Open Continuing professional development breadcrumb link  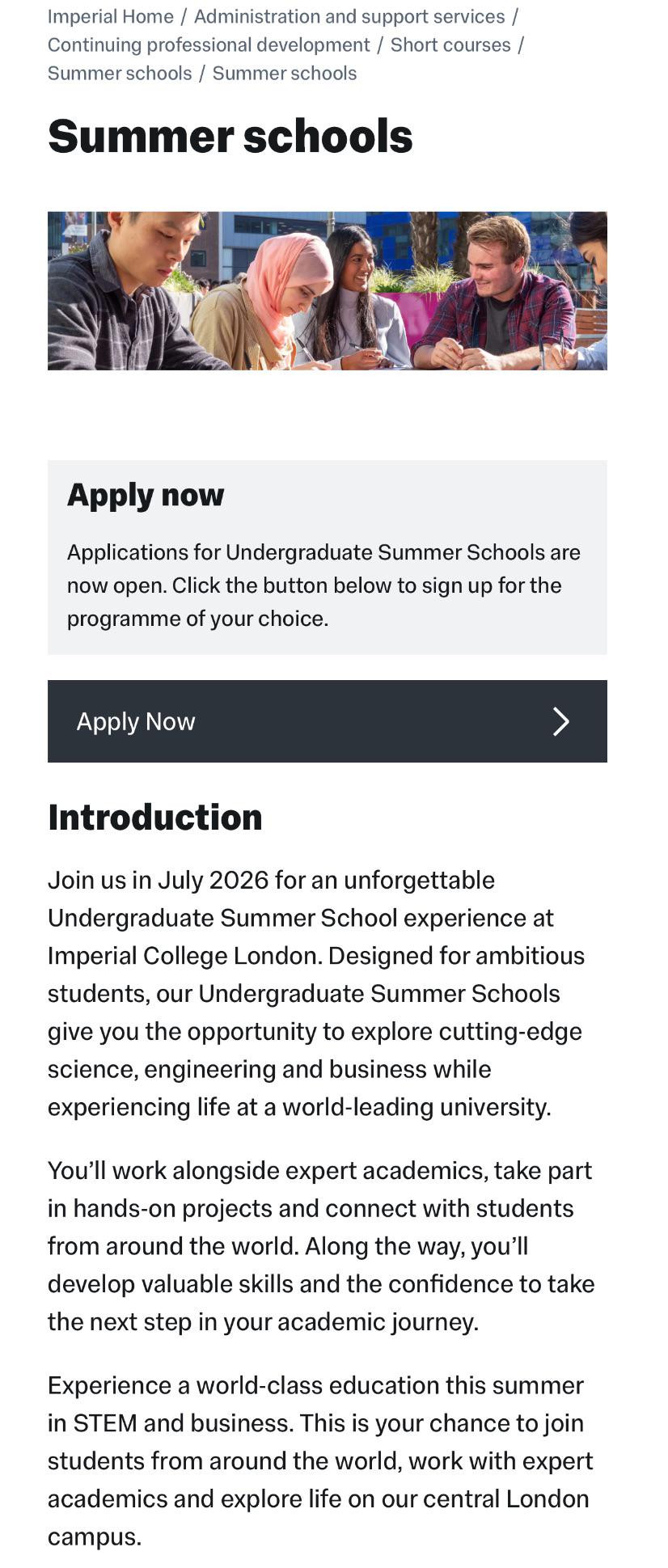[x=209, y=44]
